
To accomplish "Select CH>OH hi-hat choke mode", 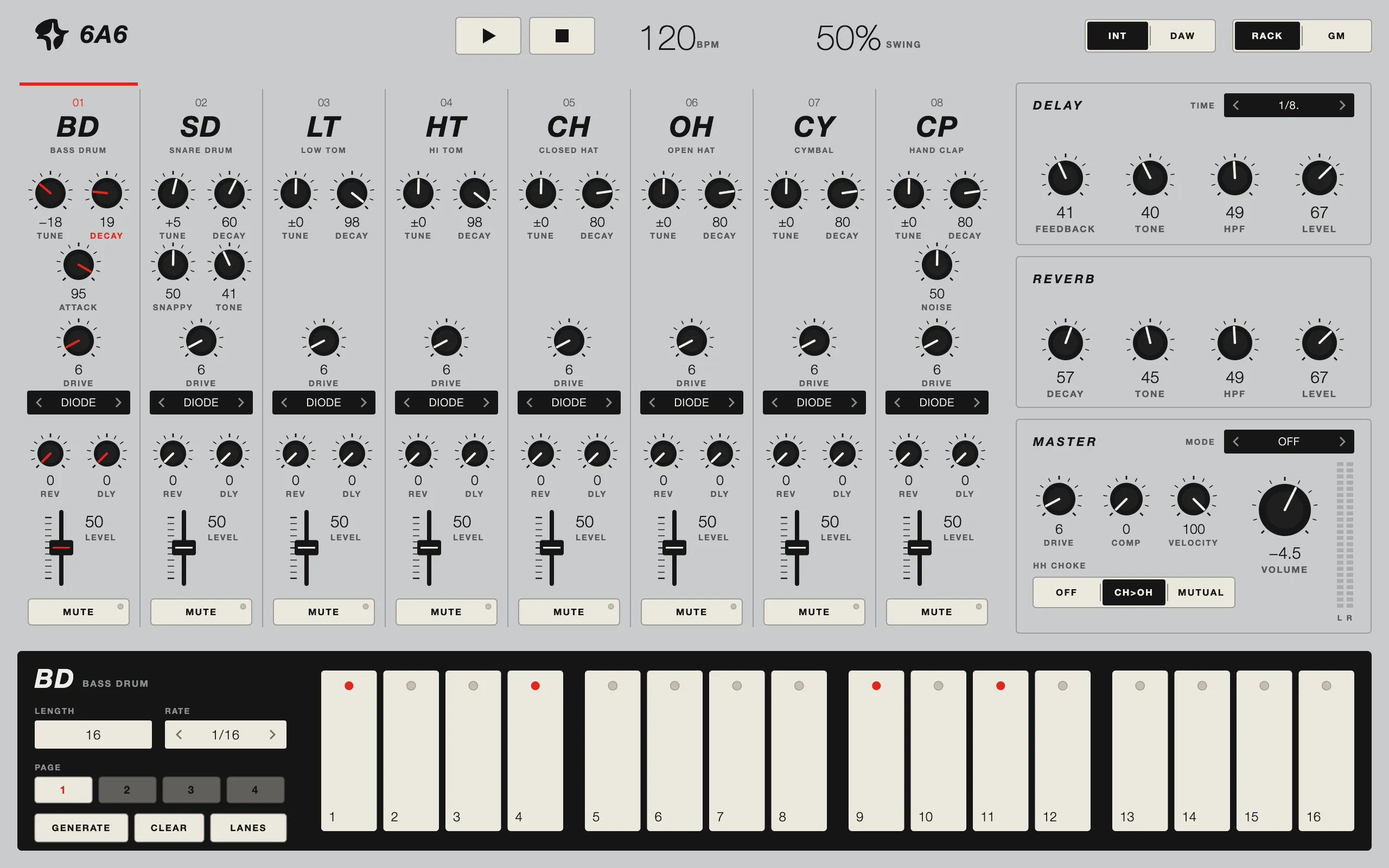I will pos(1133,592).
